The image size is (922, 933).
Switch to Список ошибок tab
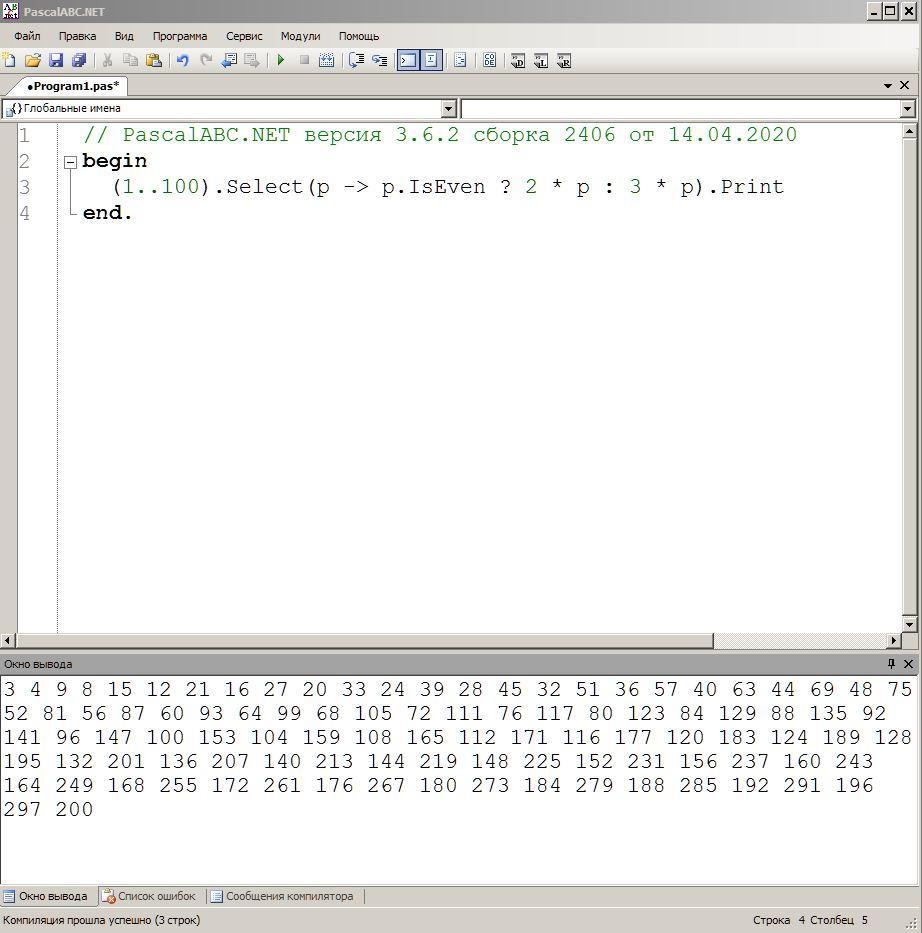pos(149,896)
